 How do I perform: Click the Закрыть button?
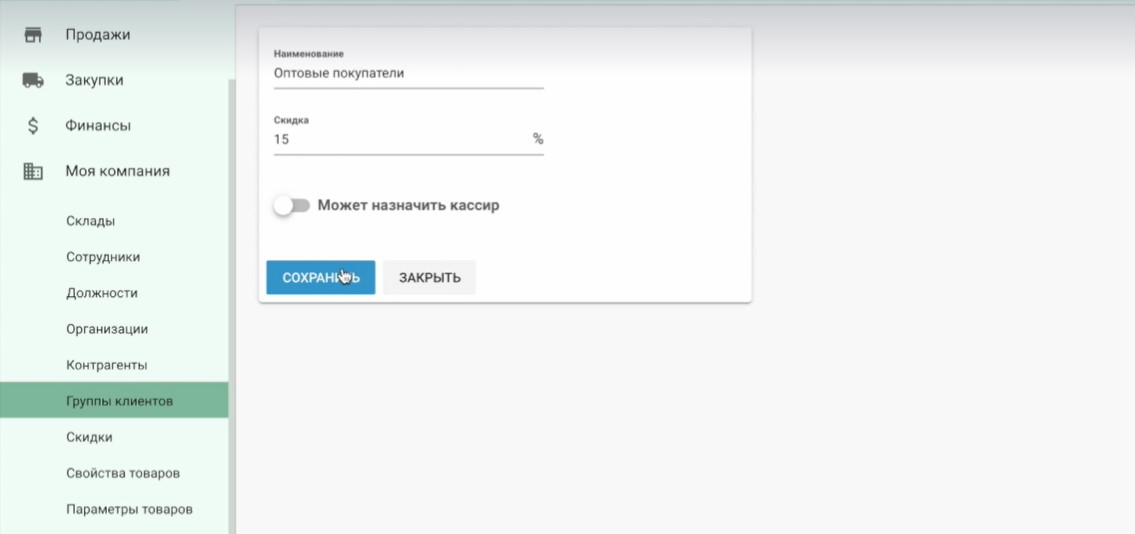pyautogui.click(x=429, y=278)
